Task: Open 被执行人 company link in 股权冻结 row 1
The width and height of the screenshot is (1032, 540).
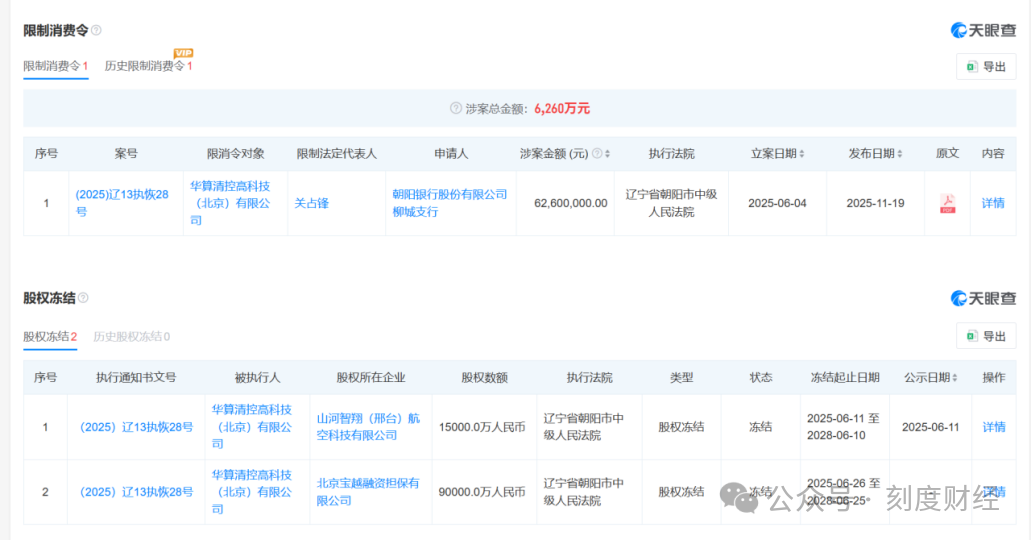Action: click(x=251, y=427)
